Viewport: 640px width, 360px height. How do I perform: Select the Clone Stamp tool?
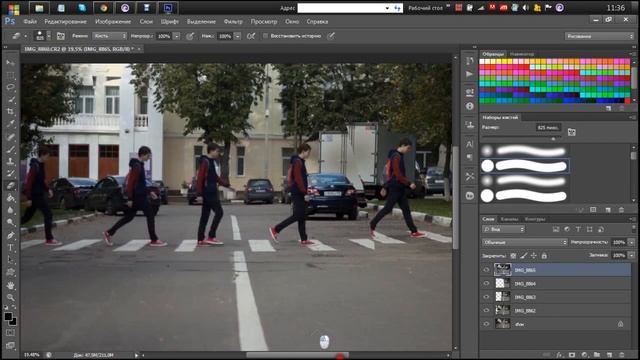click(10, 161)
